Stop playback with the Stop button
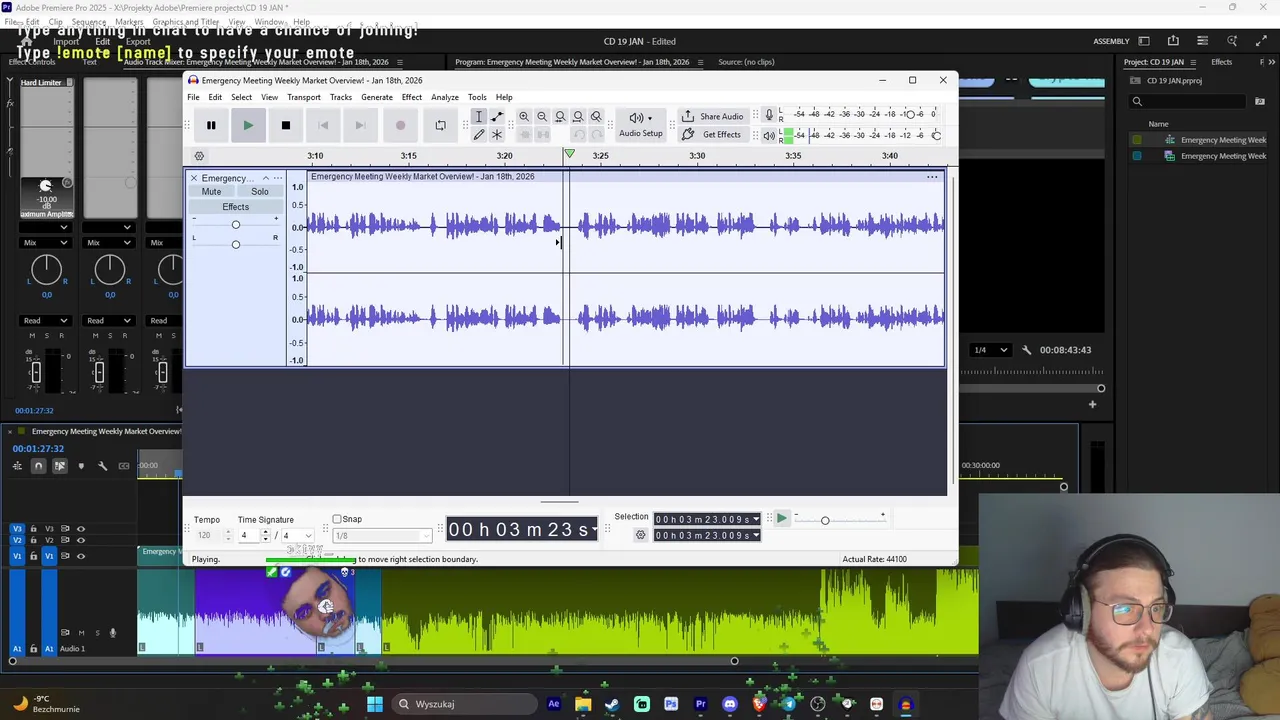This screenshot has width=1280, height=720. coord(286,125)
